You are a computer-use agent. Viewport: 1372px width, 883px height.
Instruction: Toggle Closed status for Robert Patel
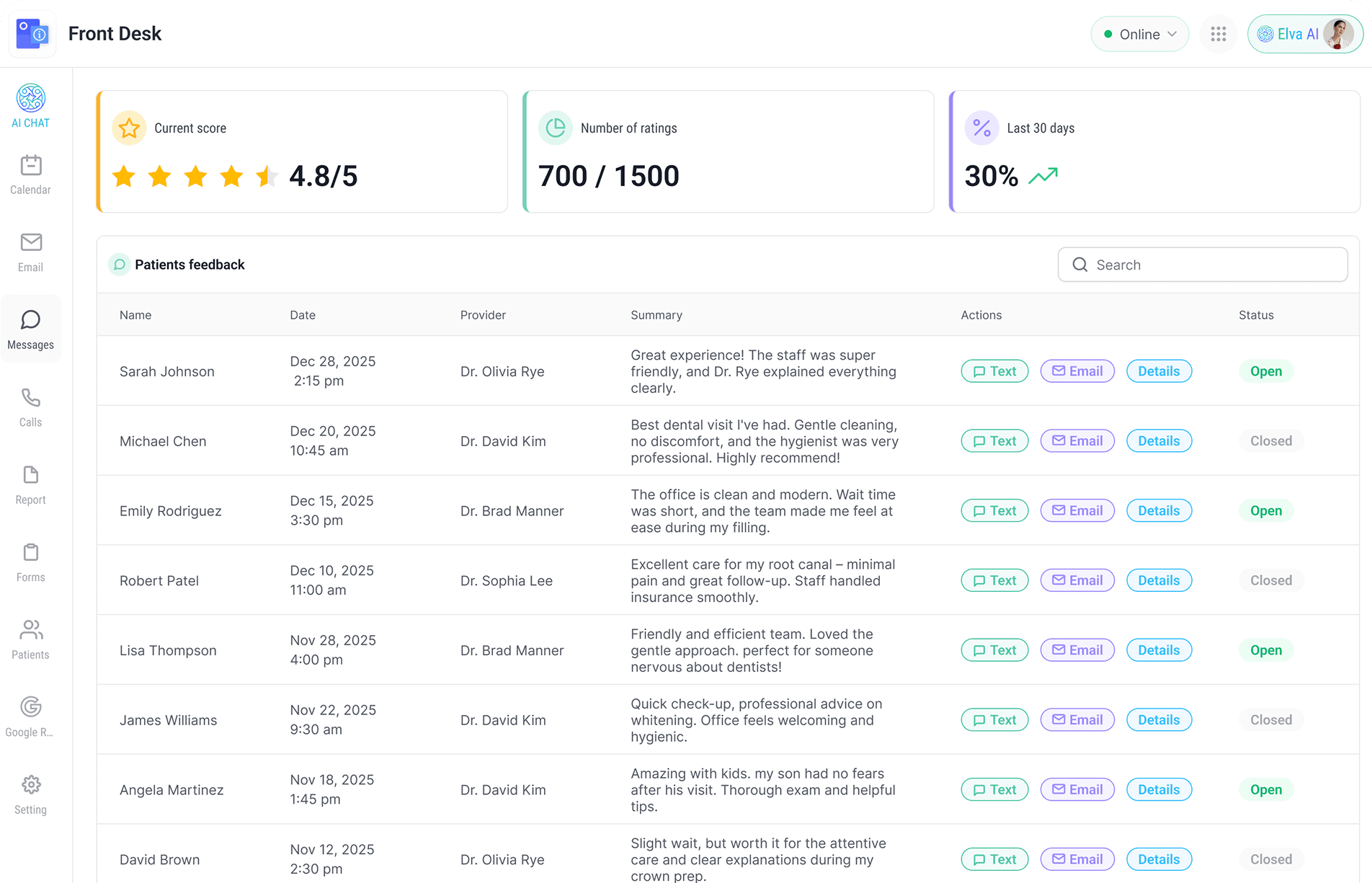click(x=1270, y=580)
